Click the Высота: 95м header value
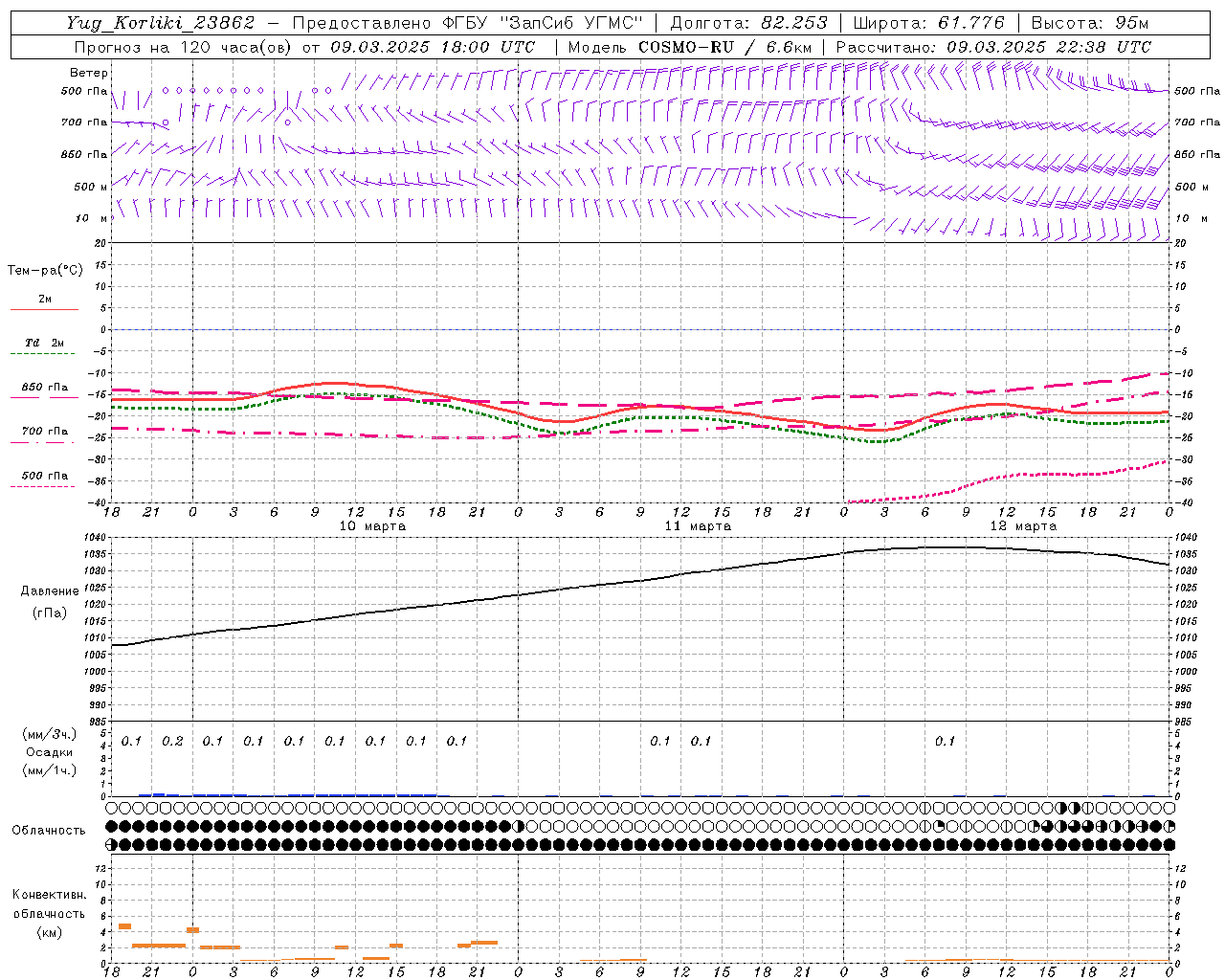 1090,23
